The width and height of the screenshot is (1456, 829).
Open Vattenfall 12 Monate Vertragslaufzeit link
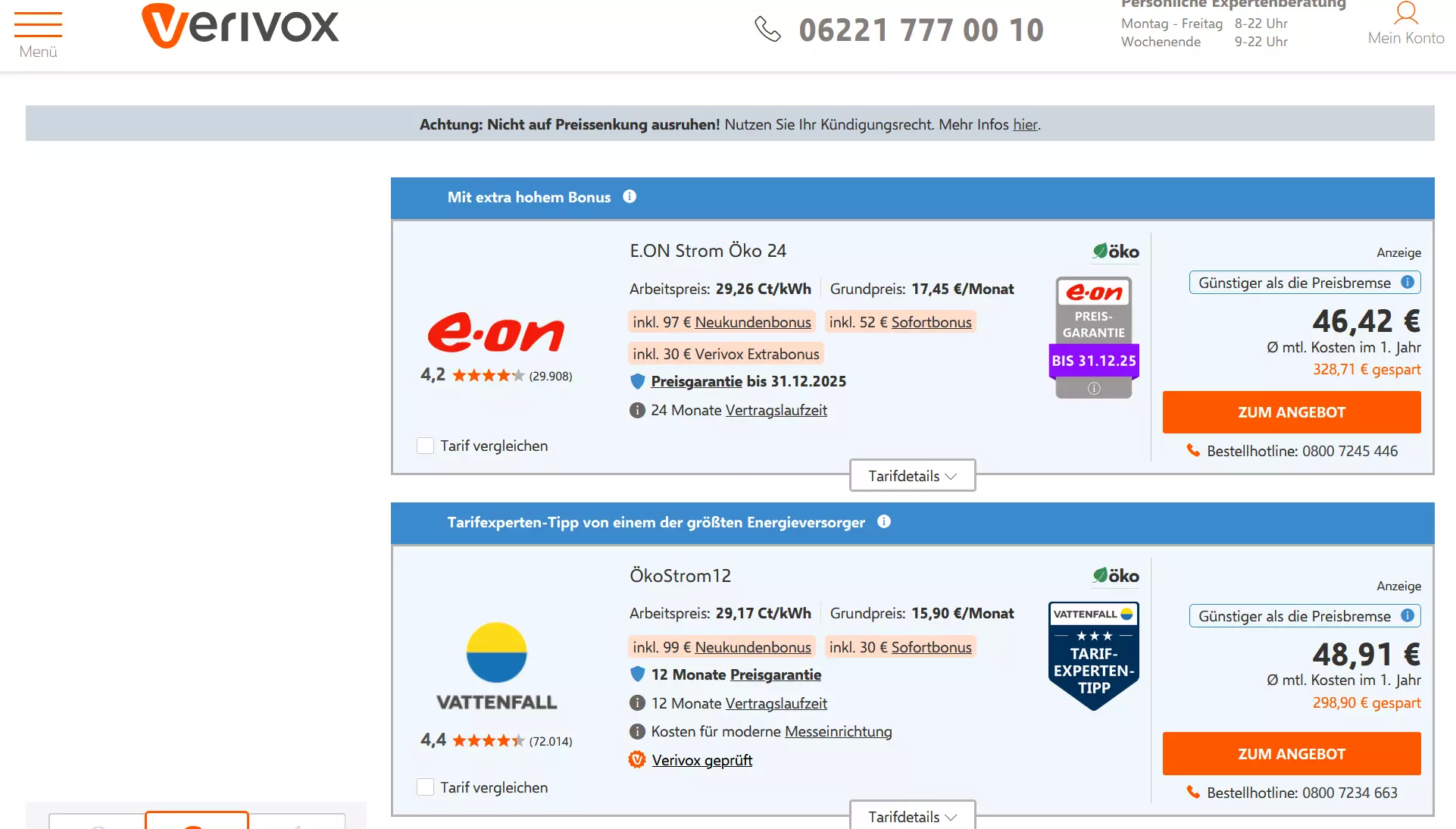(776, 703)
